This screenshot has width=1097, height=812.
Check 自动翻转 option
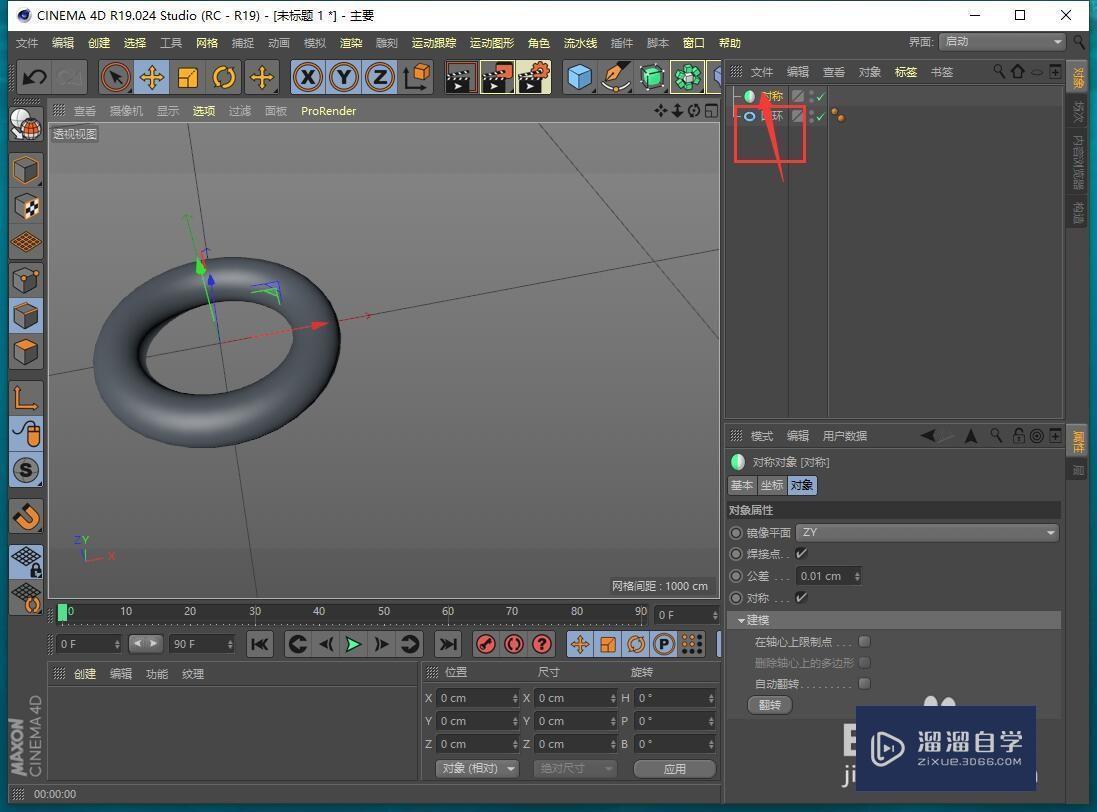click(865, 683)
